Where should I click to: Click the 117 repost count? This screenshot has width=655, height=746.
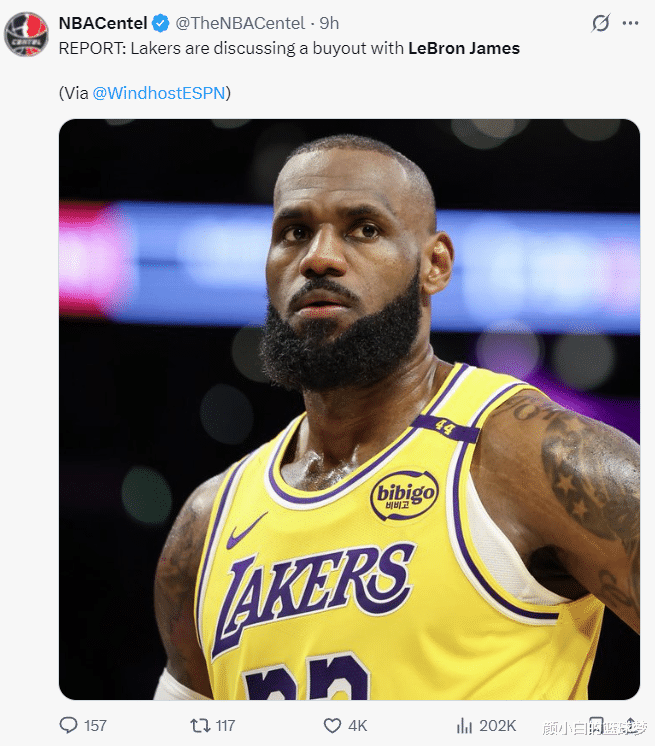pyautogui.click(x=225, y=725)
